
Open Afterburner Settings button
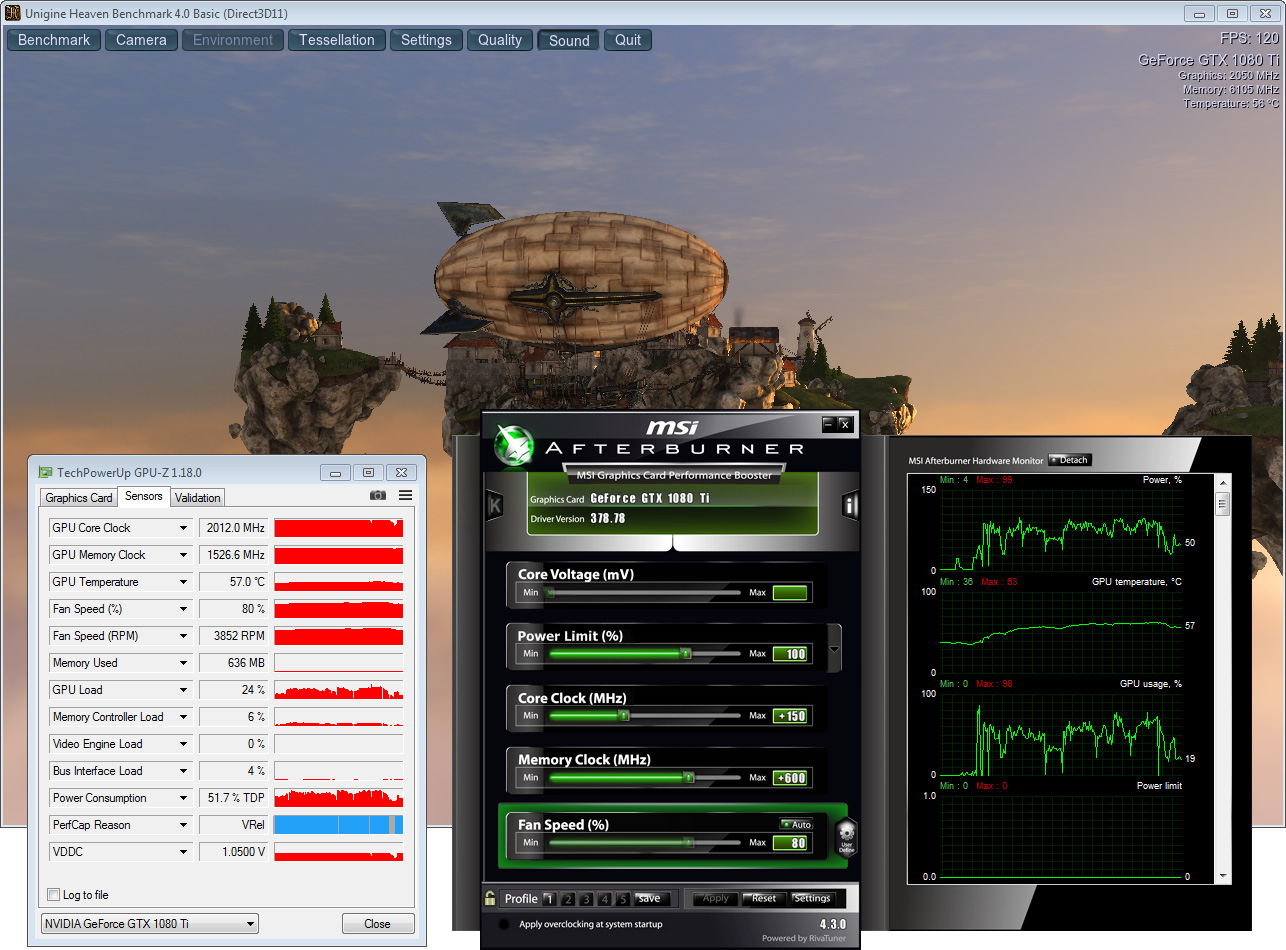812,898
